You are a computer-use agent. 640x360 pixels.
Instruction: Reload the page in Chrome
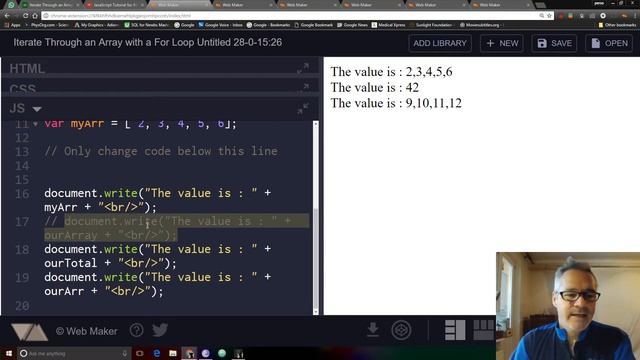coord(25,16)
